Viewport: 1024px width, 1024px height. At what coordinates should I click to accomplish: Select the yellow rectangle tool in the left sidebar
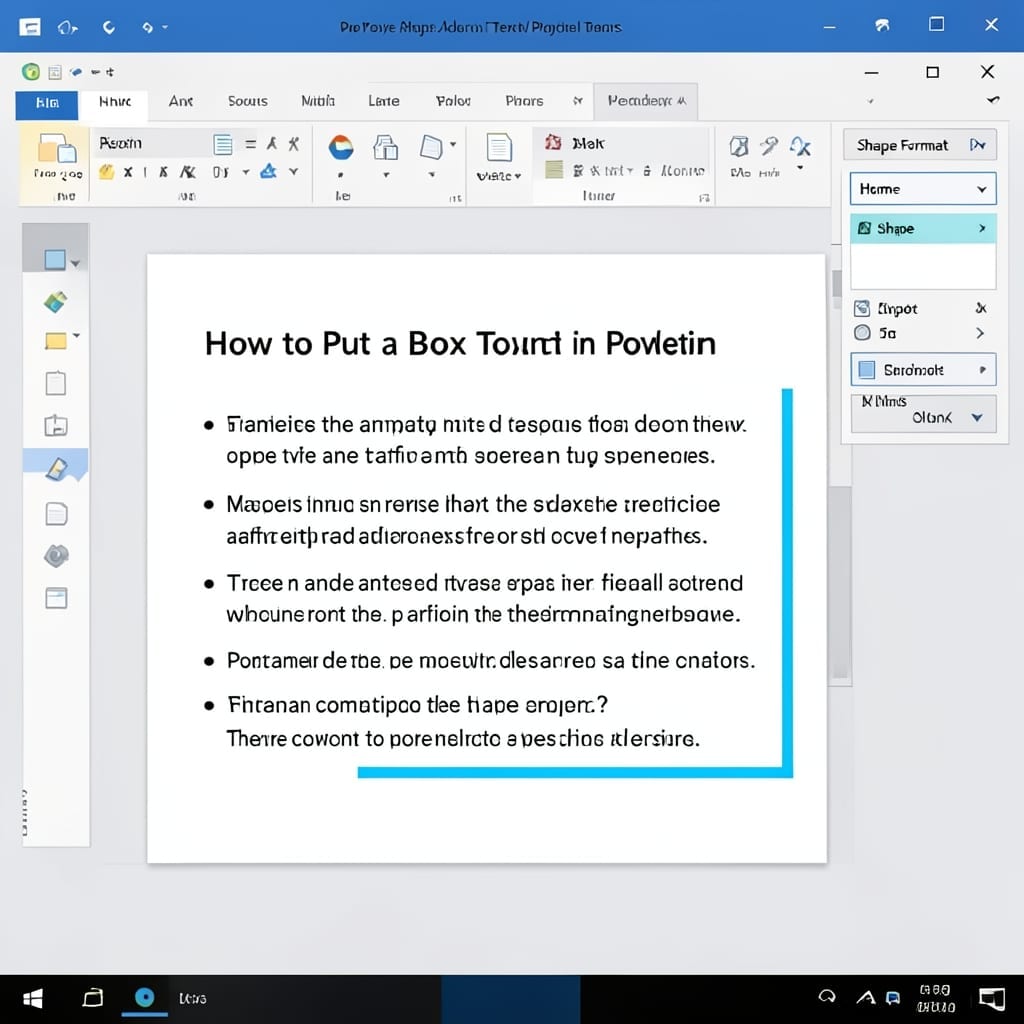click(56, 341)
